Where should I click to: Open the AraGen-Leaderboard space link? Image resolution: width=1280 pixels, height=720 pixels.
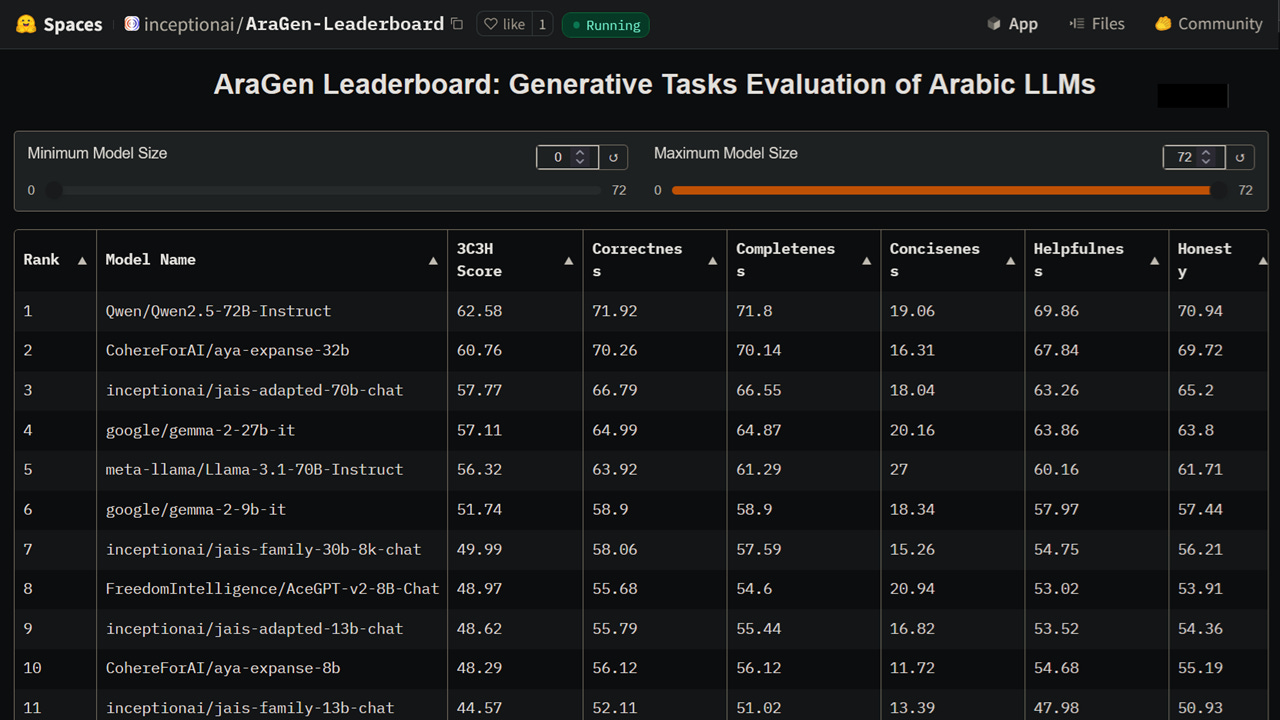345,24
